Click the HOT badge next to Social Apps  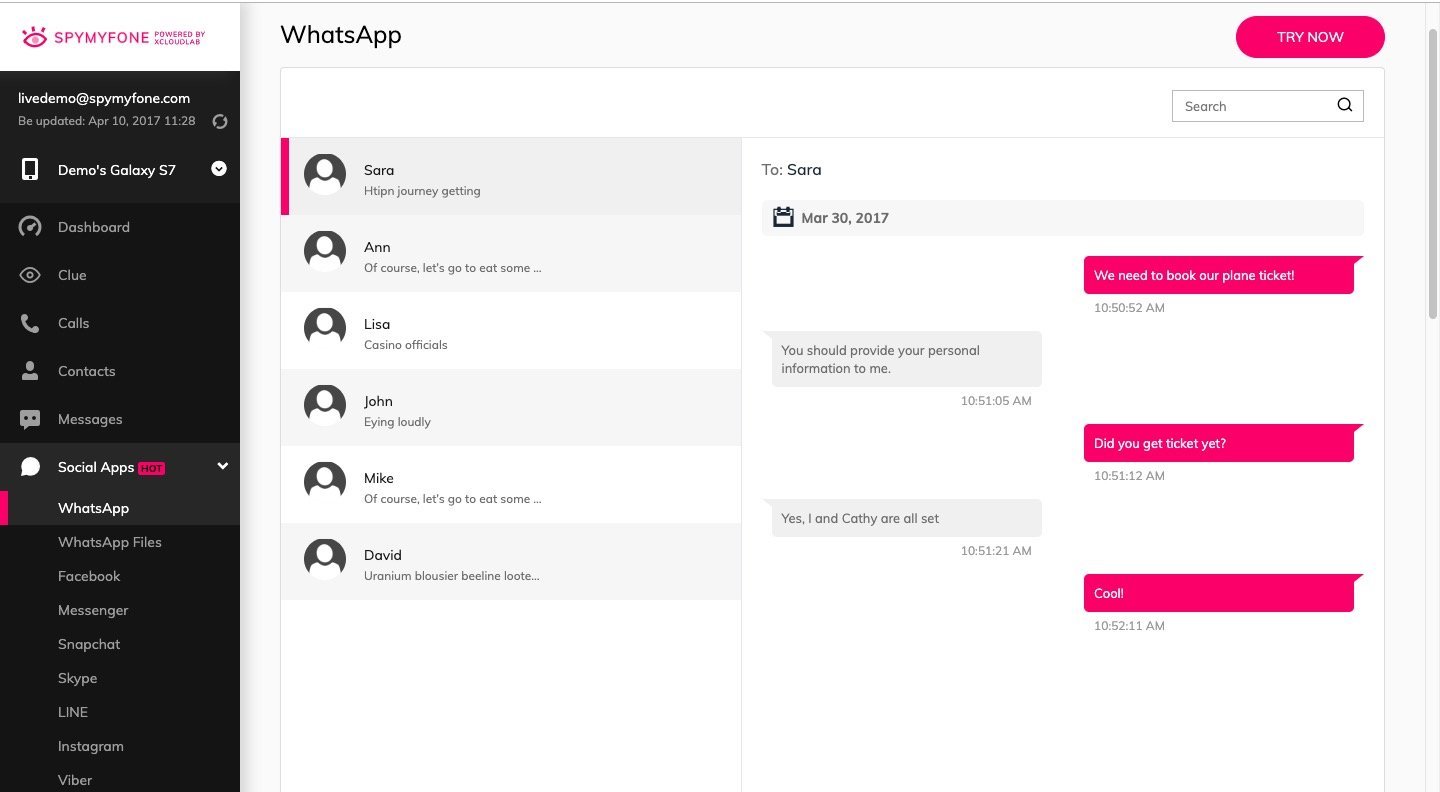click(151, 468)
